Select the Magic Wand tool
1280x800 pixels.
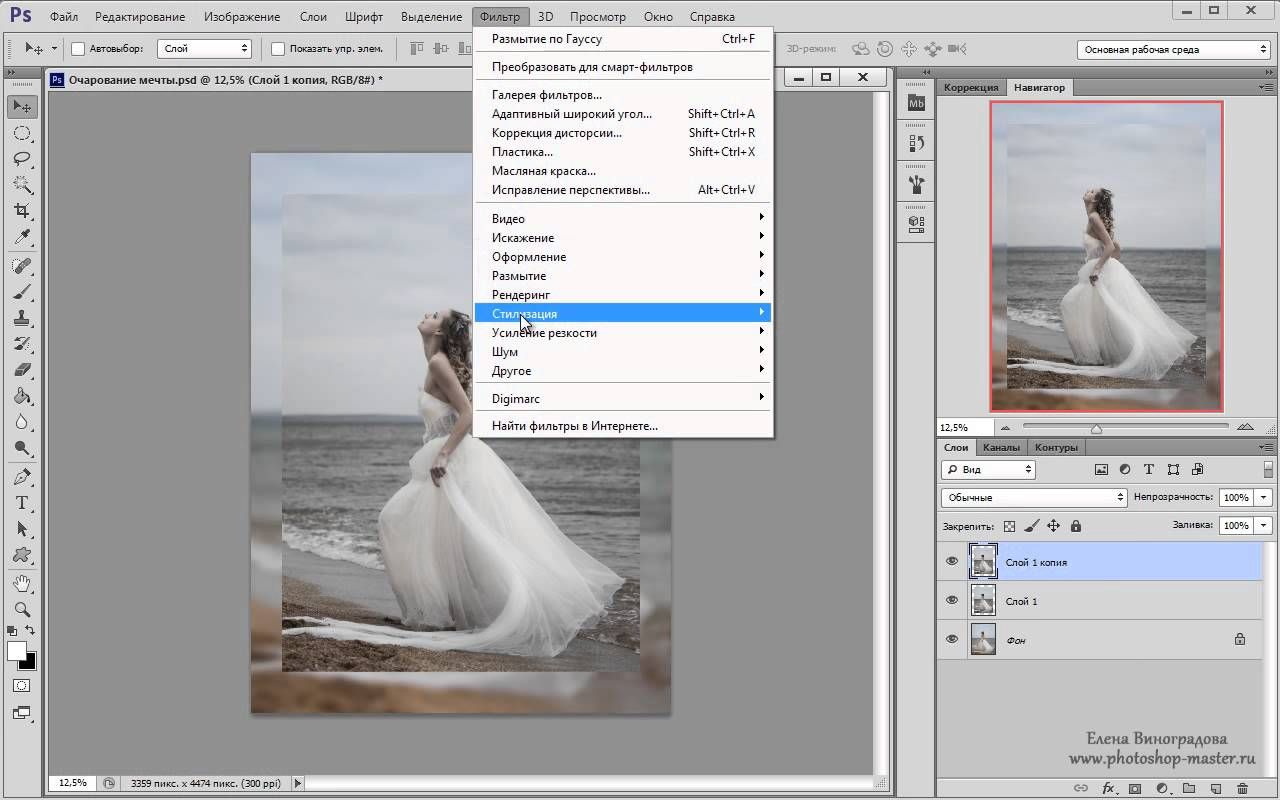click(x=22, y=185)
